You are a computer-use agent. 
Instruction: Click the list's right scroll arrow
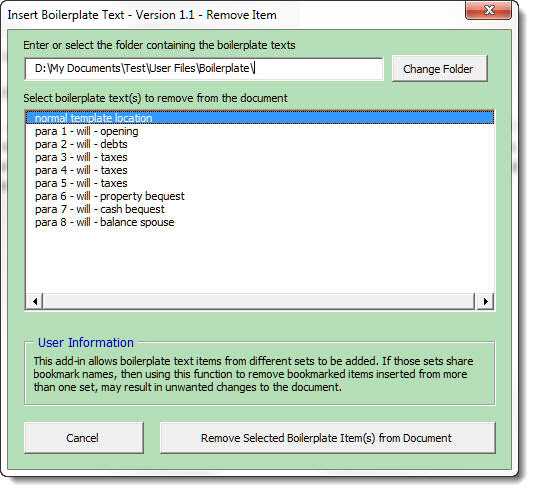(x=485, y=301)
